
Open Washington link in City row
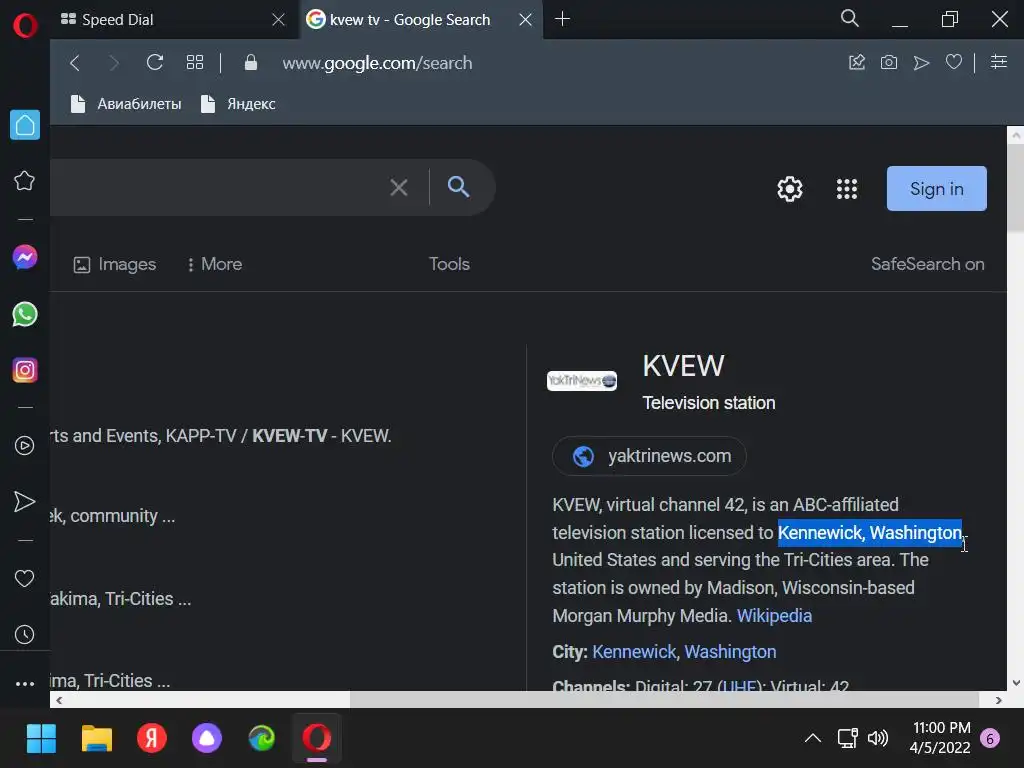pyautogui.click(x=730, y=652)
